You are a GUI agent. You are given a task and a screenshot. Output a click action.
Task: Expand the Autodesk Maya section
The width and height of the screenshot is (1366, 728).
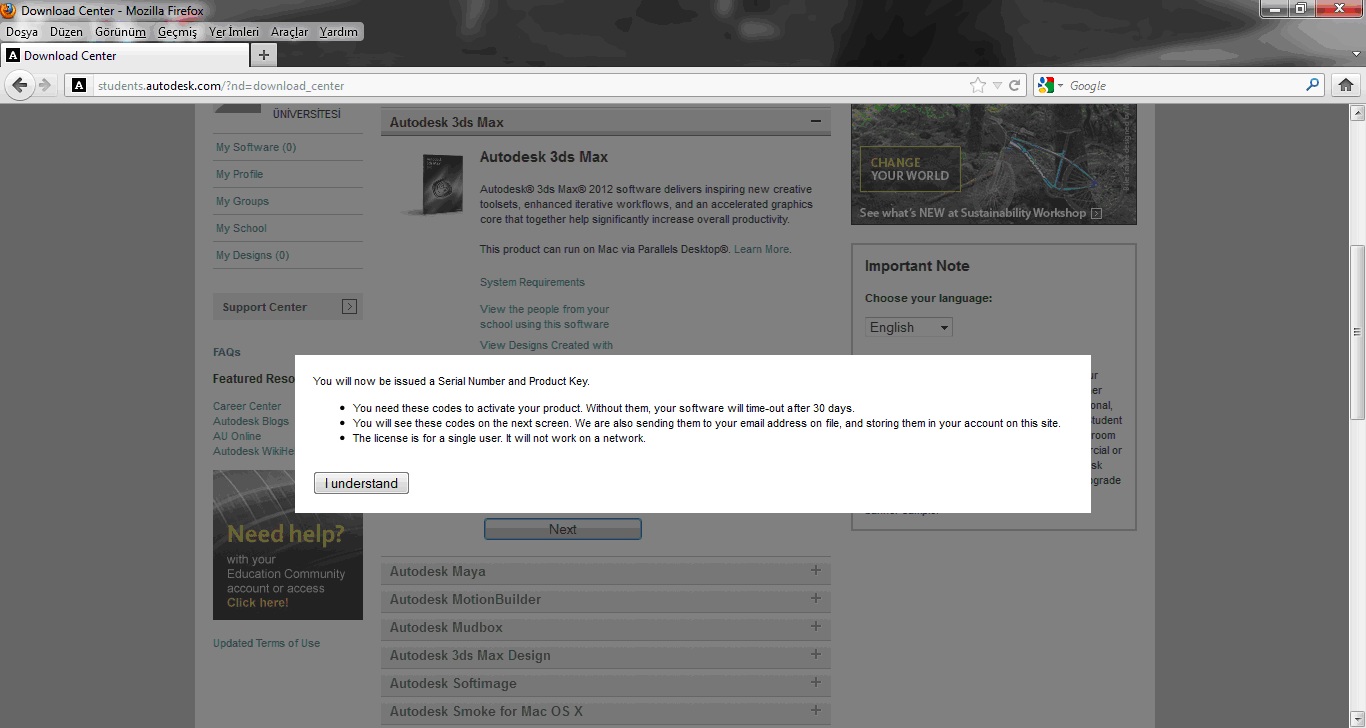[815, 571]
